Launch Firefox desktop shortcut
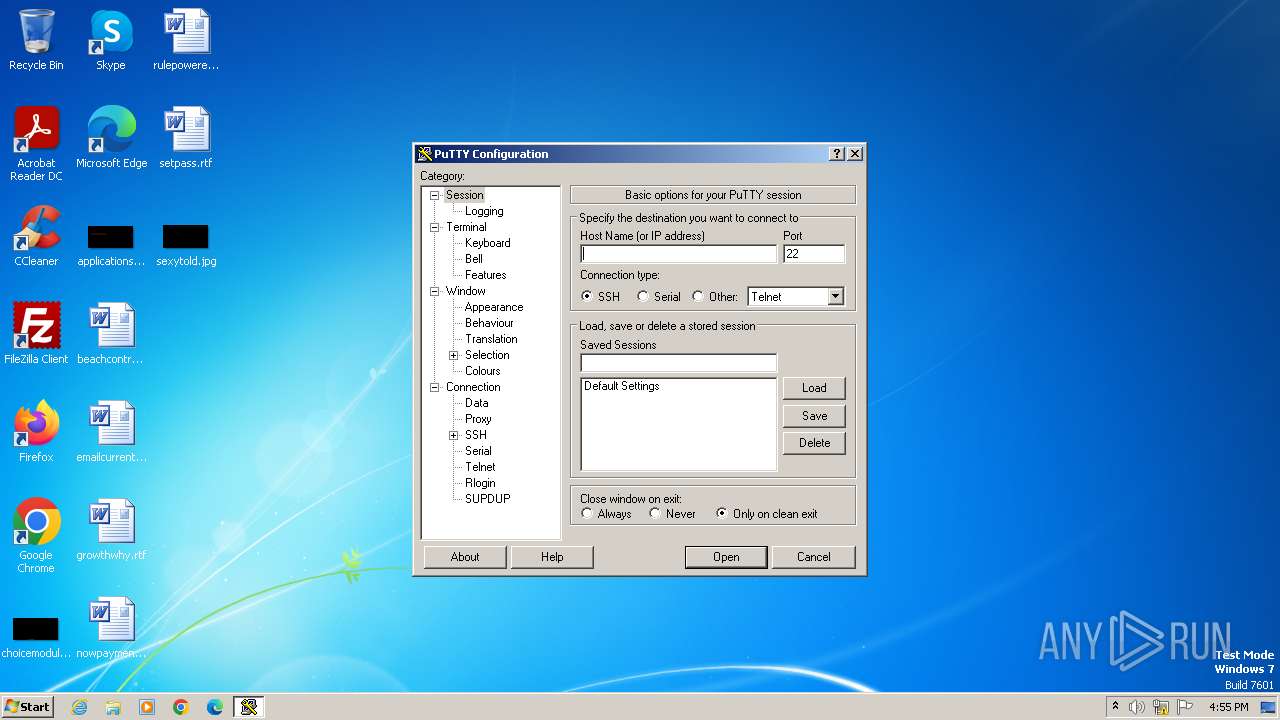Image resolution: width=1280 pixels, height=720 pixels. point(36,431)
